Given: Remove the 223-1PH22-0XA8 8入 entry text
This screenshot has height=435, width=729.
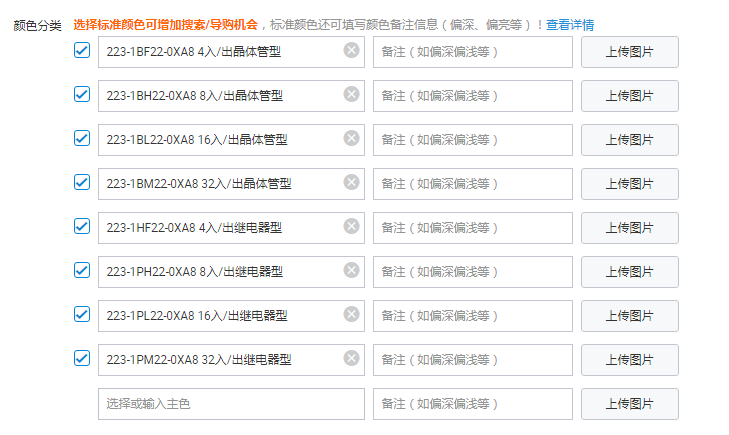Looking at the screenshot, I should pos(351,270).
